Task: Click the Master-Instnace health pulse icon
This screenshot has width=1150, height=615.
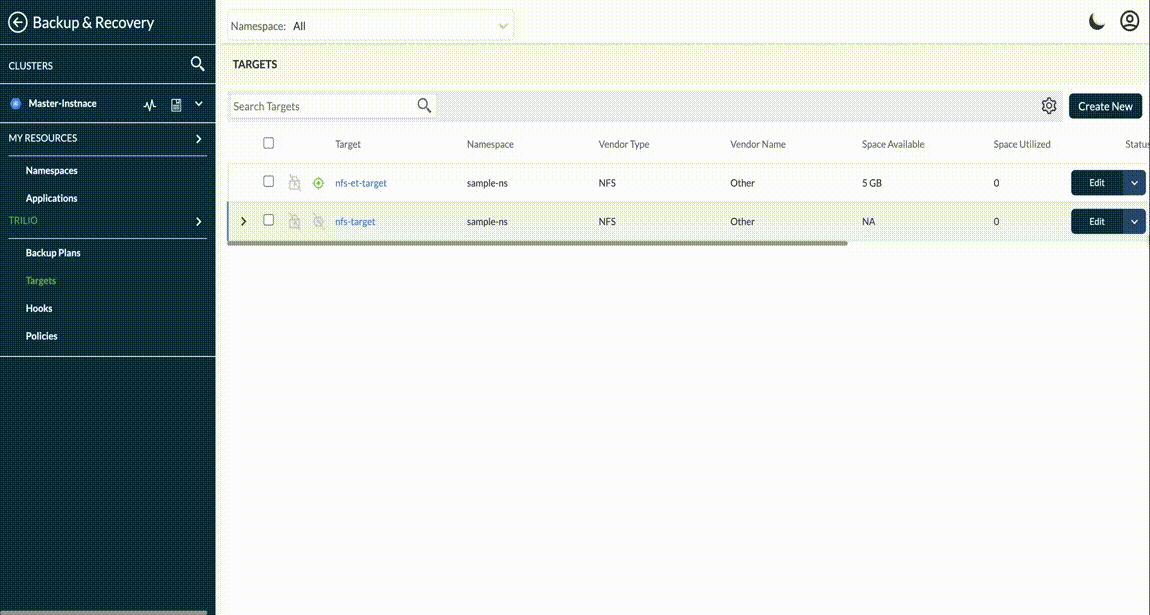Action: pos(150,104)
